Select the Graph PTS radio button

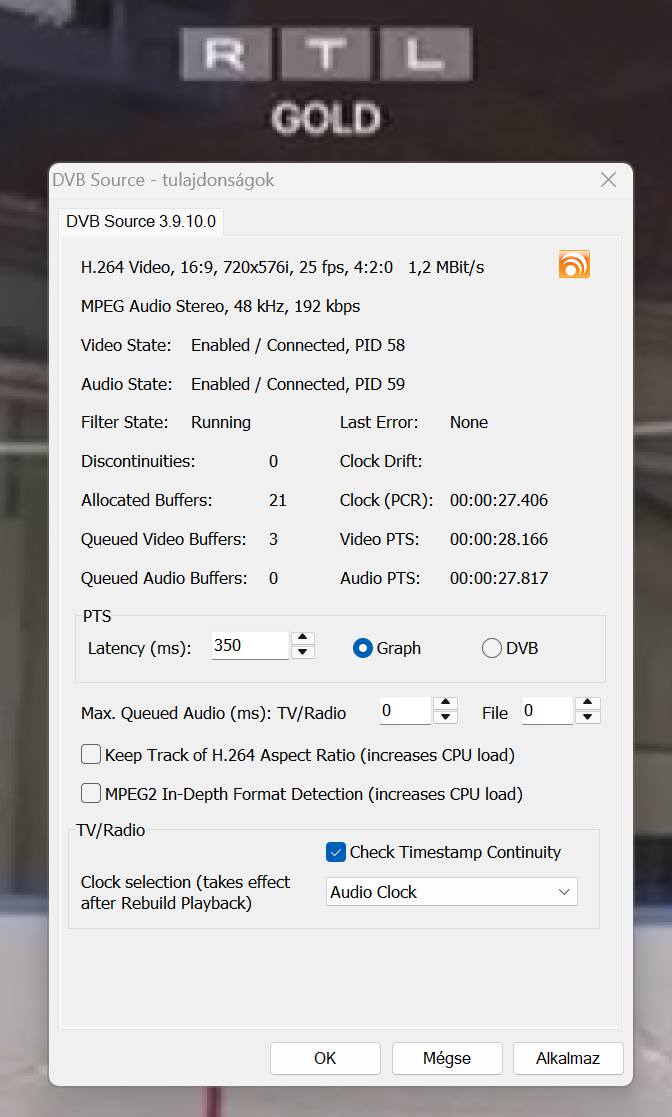[363, 648]
